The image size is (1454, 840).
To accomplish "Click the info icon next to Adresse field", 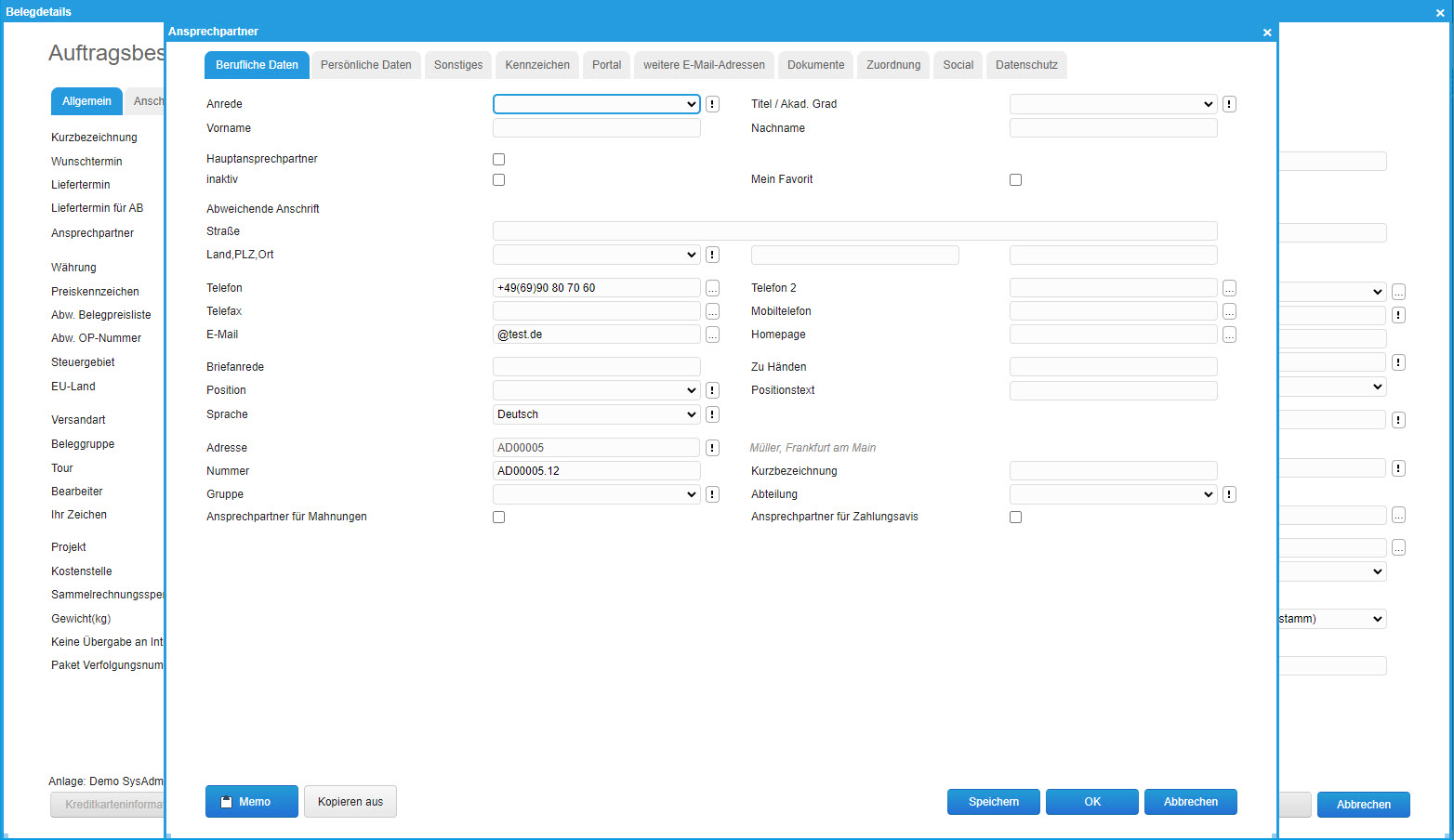I will click(712, 448).
